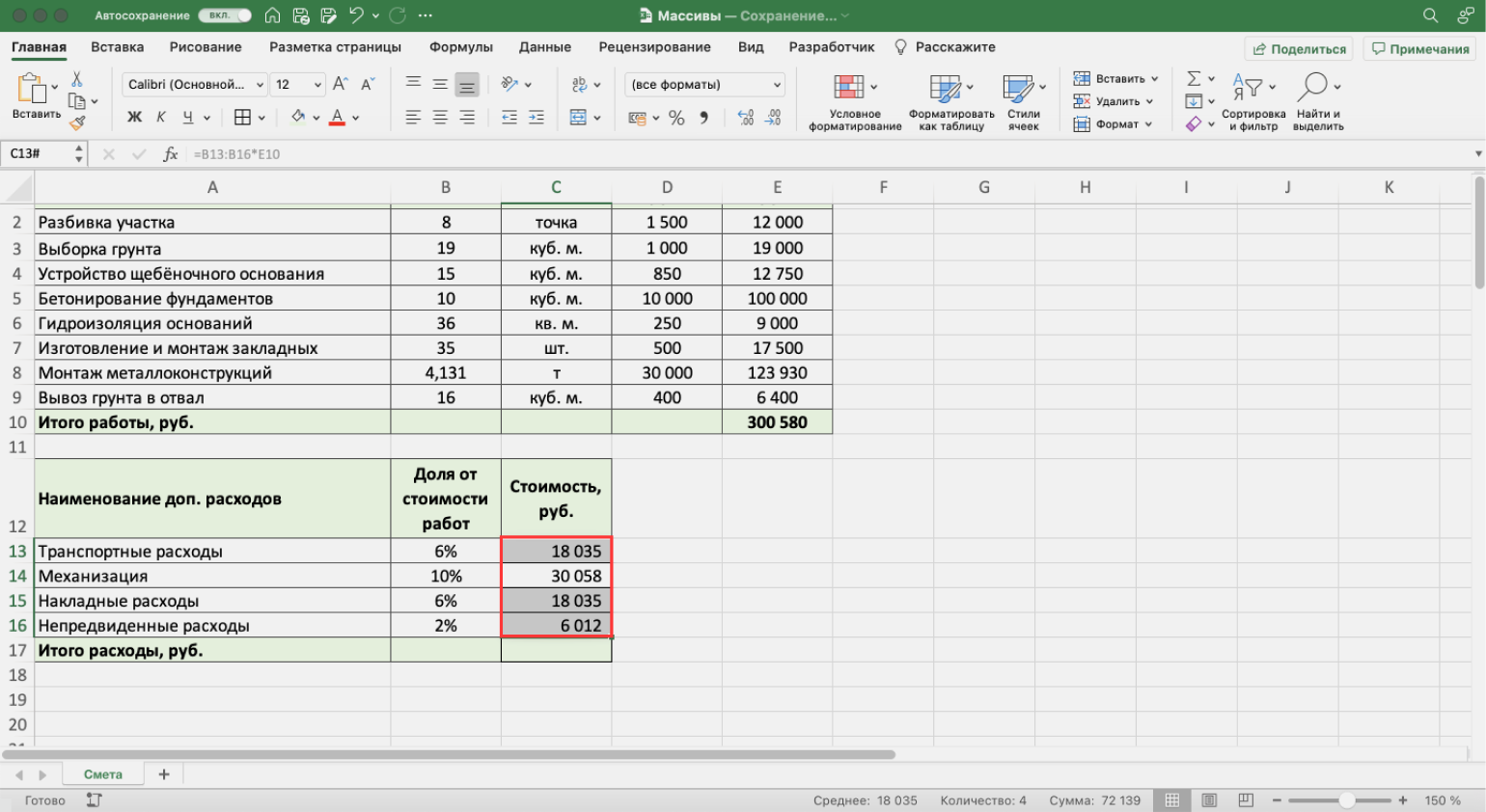Click the Align top icon
The image size is (1486, 812).
[413, 84]
